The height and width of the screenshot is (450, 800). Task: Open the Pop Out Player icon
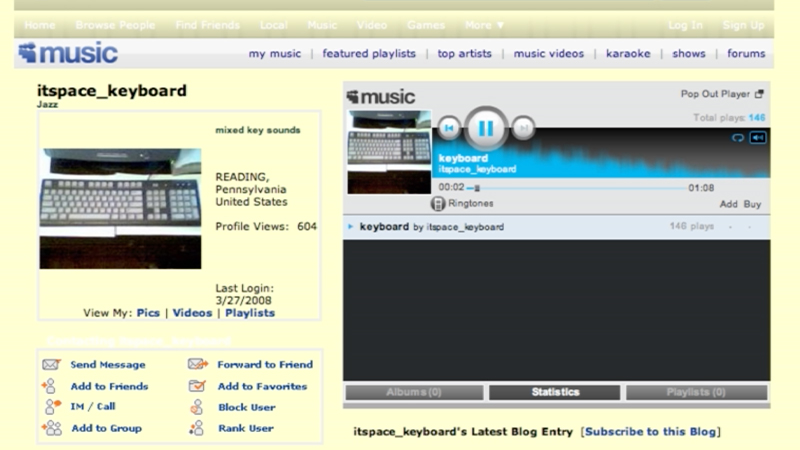759,94
